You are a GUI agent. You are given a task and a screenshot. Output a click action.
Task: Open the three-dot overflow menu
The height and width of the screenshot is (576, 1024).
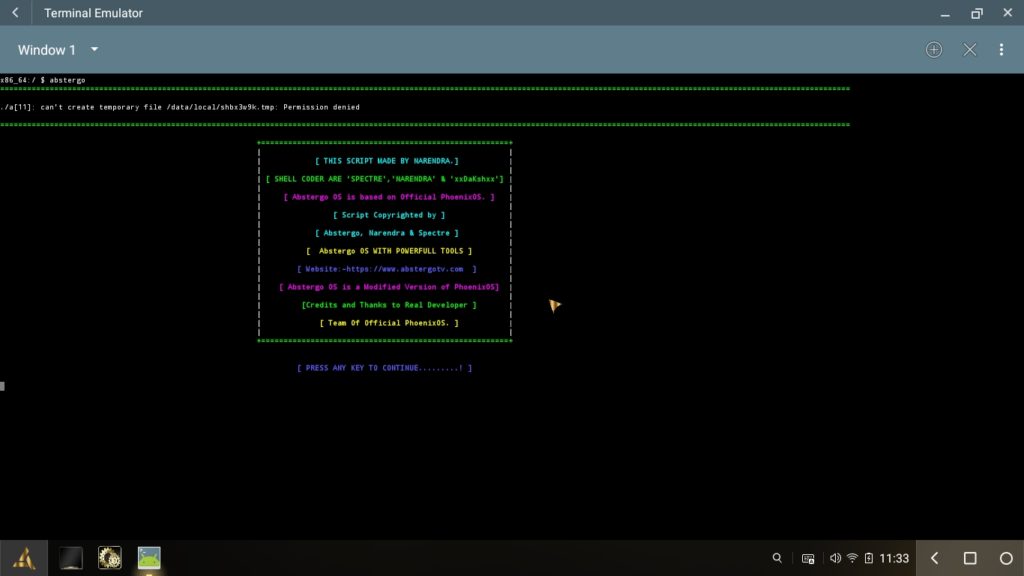[1001, 50]
